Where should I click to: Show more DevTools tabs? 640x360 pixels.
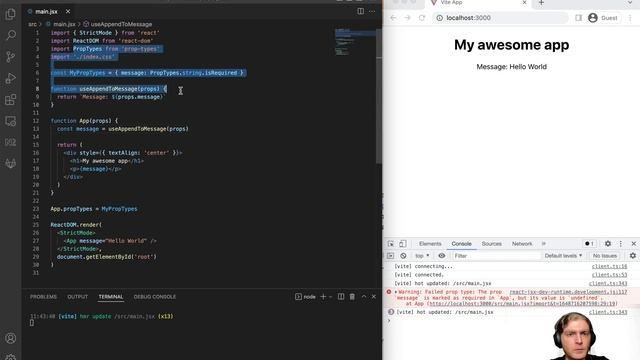click(x=544, y=244)
